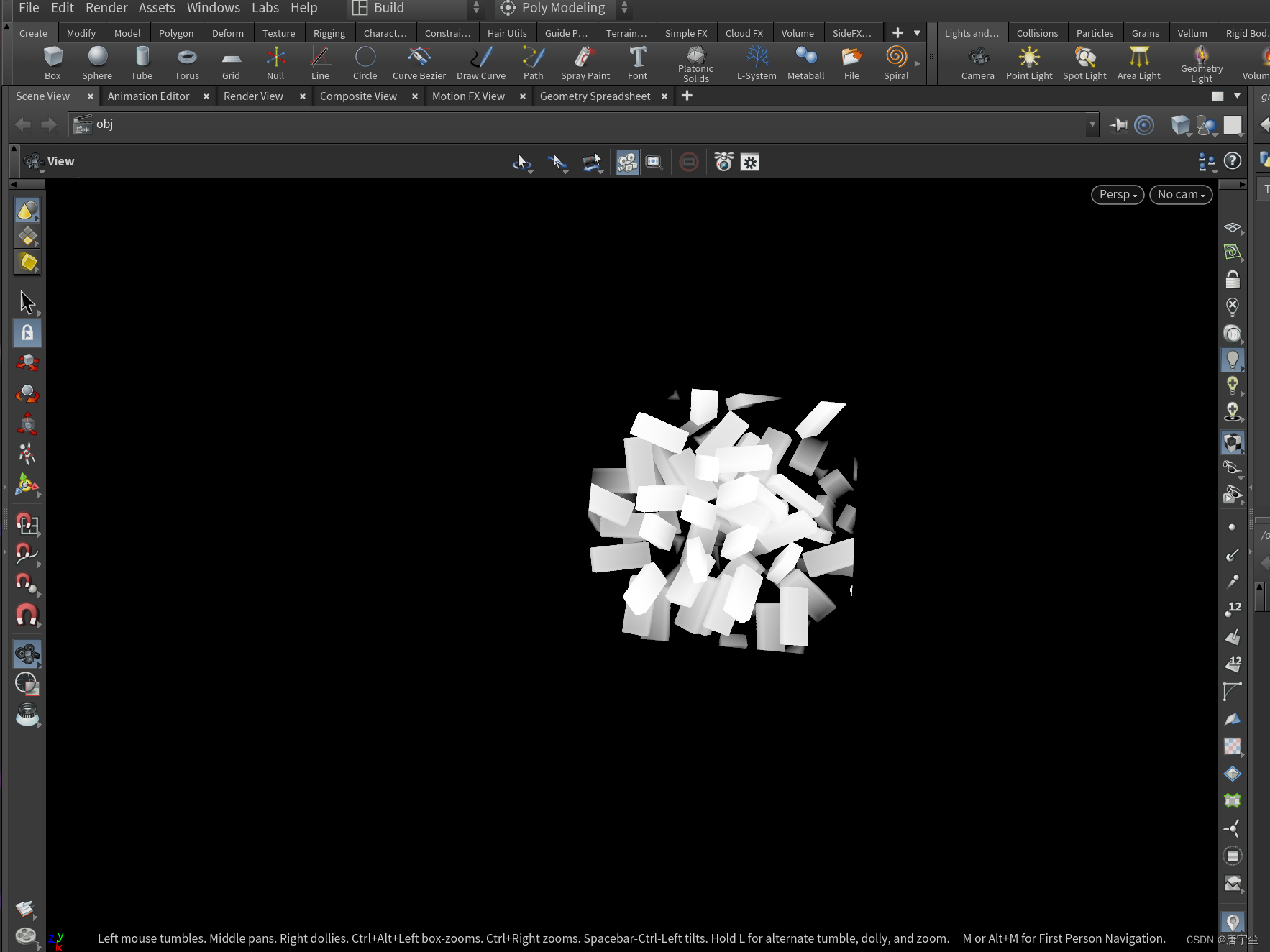This screenshot has height=952, width=1270.
Task: Open viewport help question mark
Action: pos(1233,161)
